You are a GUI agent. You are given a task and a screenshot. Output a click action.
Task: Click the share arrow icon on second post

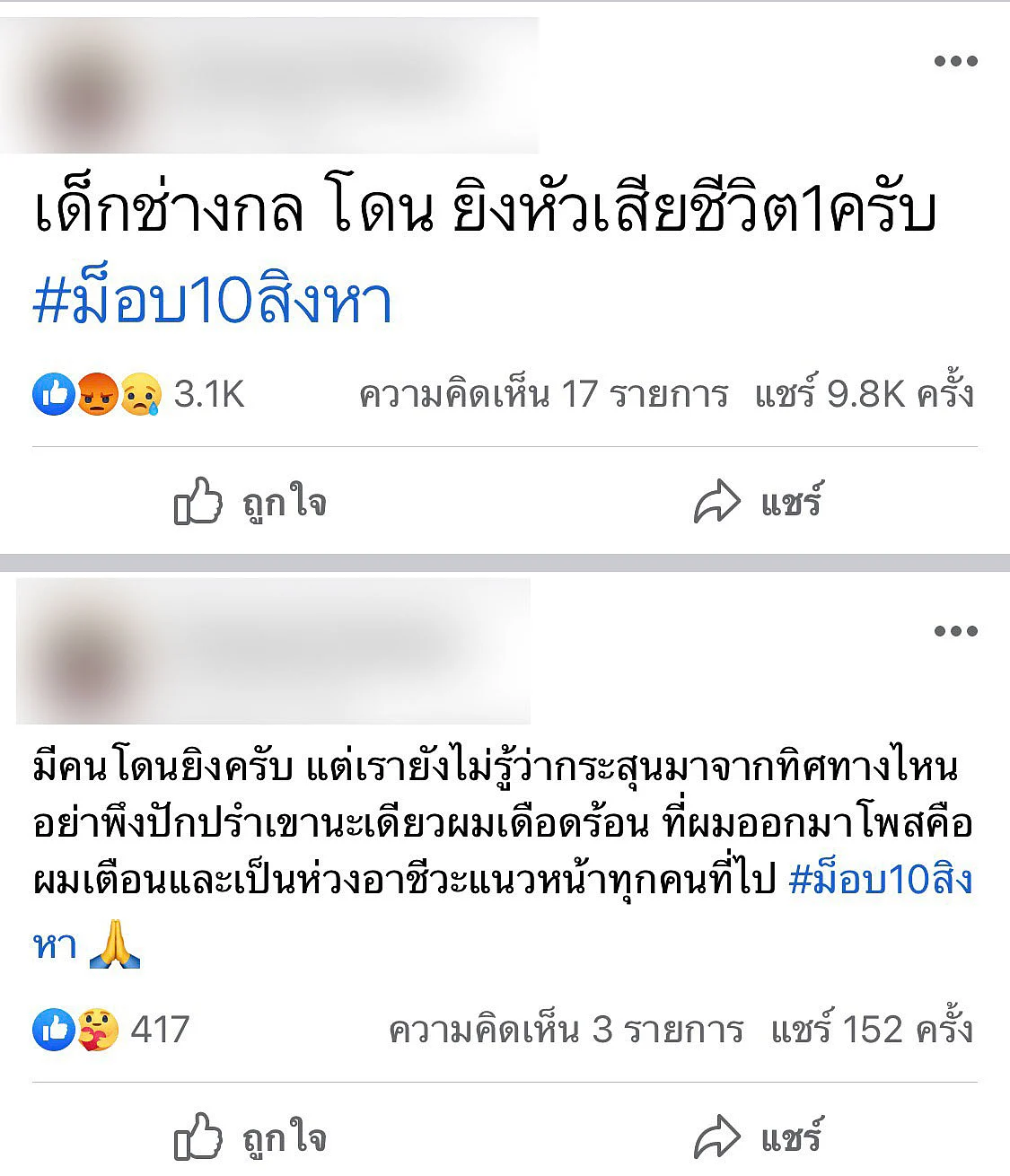point(717,1138)
